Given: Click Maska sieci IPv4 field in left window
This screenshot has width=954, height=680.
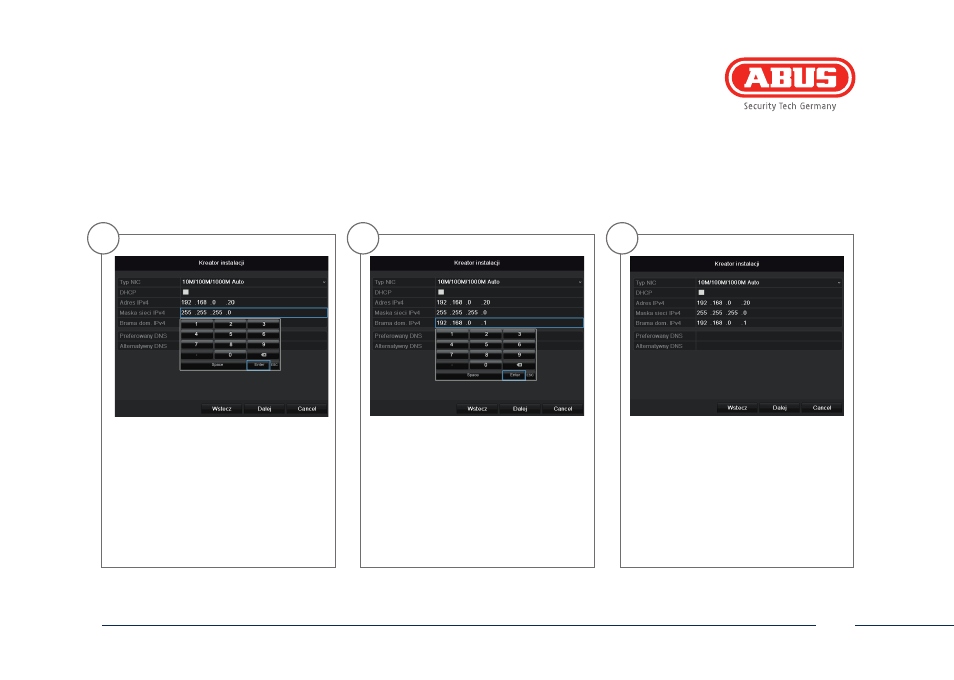Looking at the screenshot, I should pyautogui.click(x=254, y=313).
